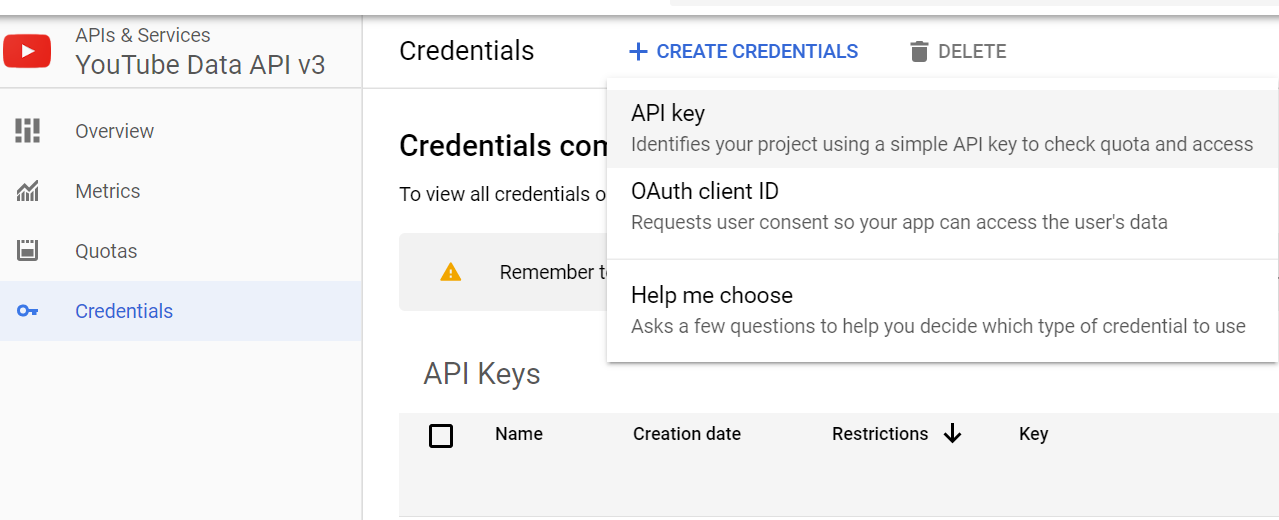Click the Overview dashboard icon
1279x520 pixels.
[x=28, y=131]
